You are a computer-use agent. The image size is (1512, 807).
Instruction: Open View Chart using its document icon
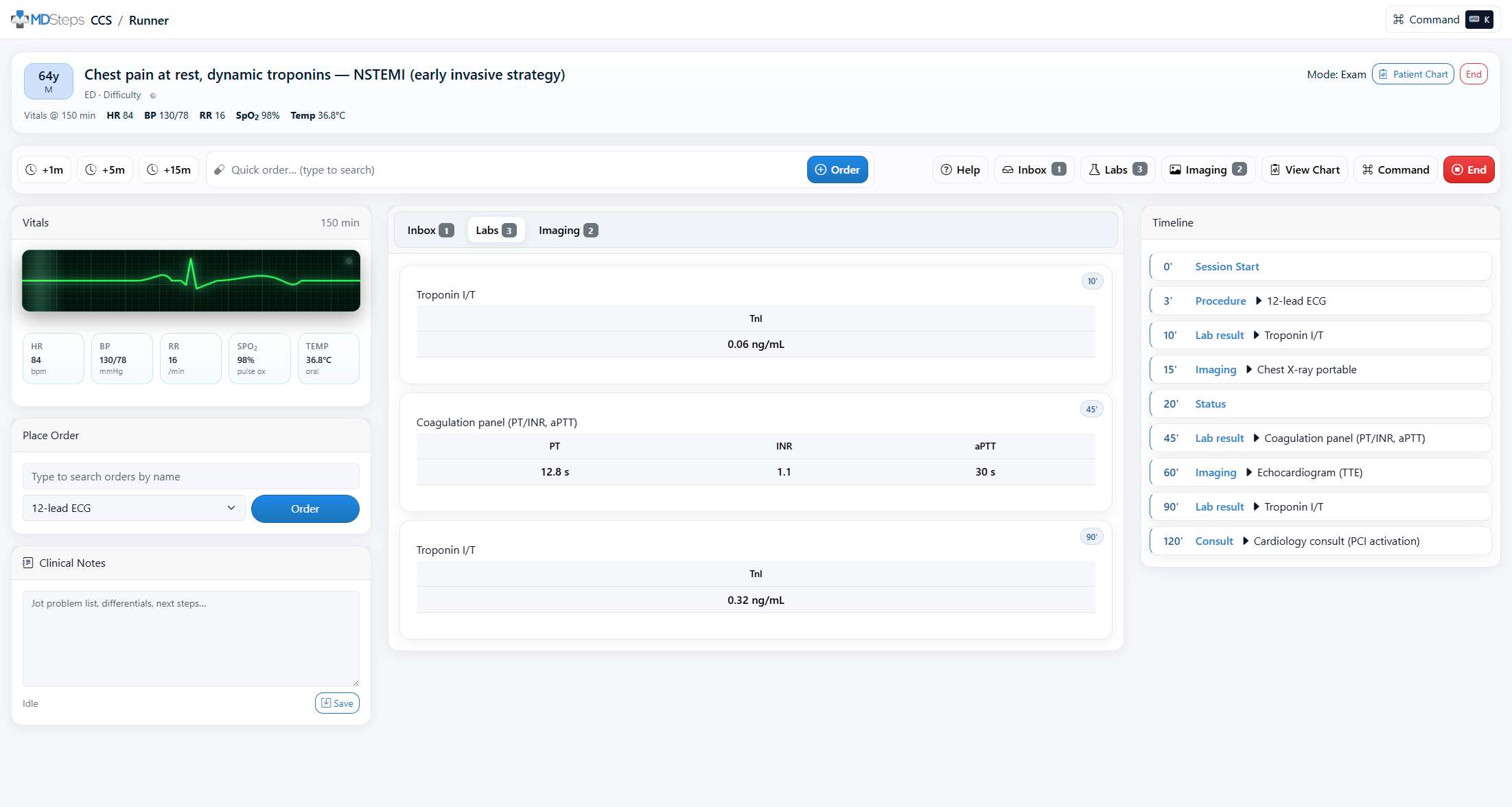1275,169
